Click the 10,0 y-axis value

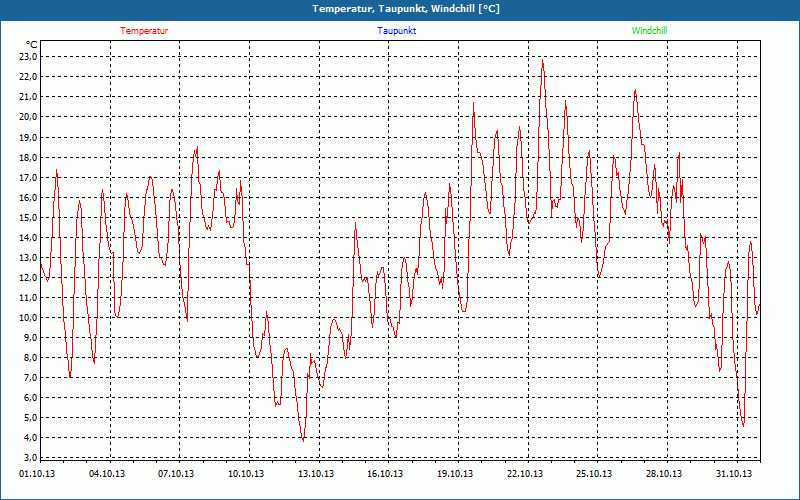click(x=29, y=318)
